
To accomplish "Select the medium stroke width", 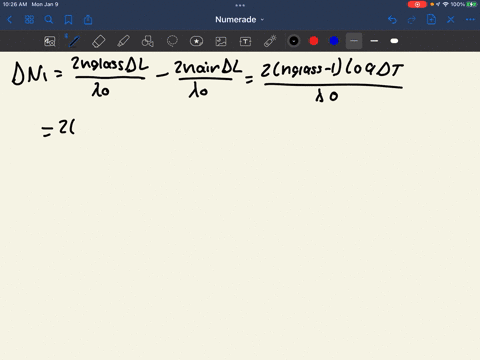I will click(374, 41).
